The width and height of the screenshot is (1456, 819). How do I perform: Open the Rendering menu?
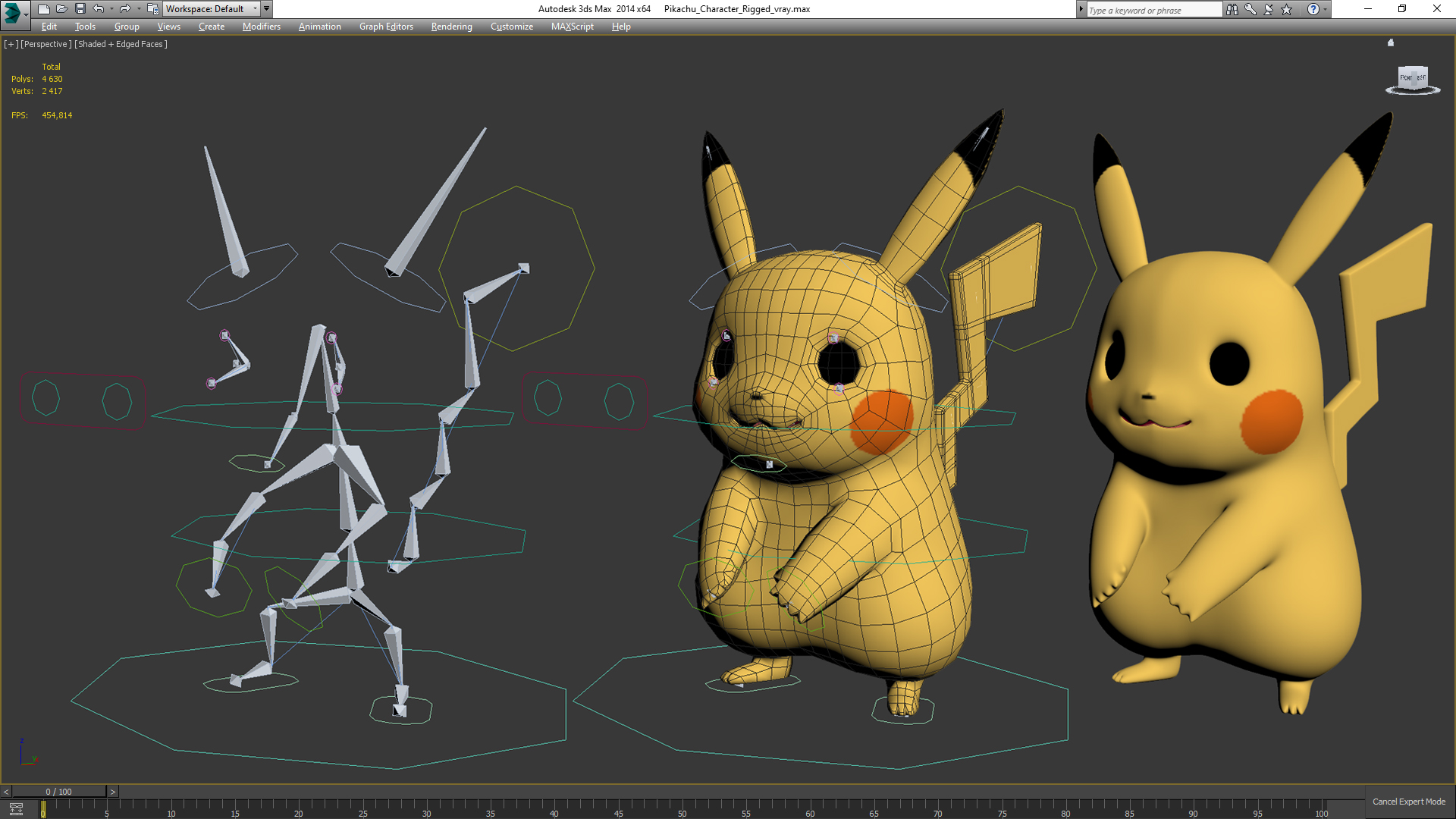pos(451,27)
